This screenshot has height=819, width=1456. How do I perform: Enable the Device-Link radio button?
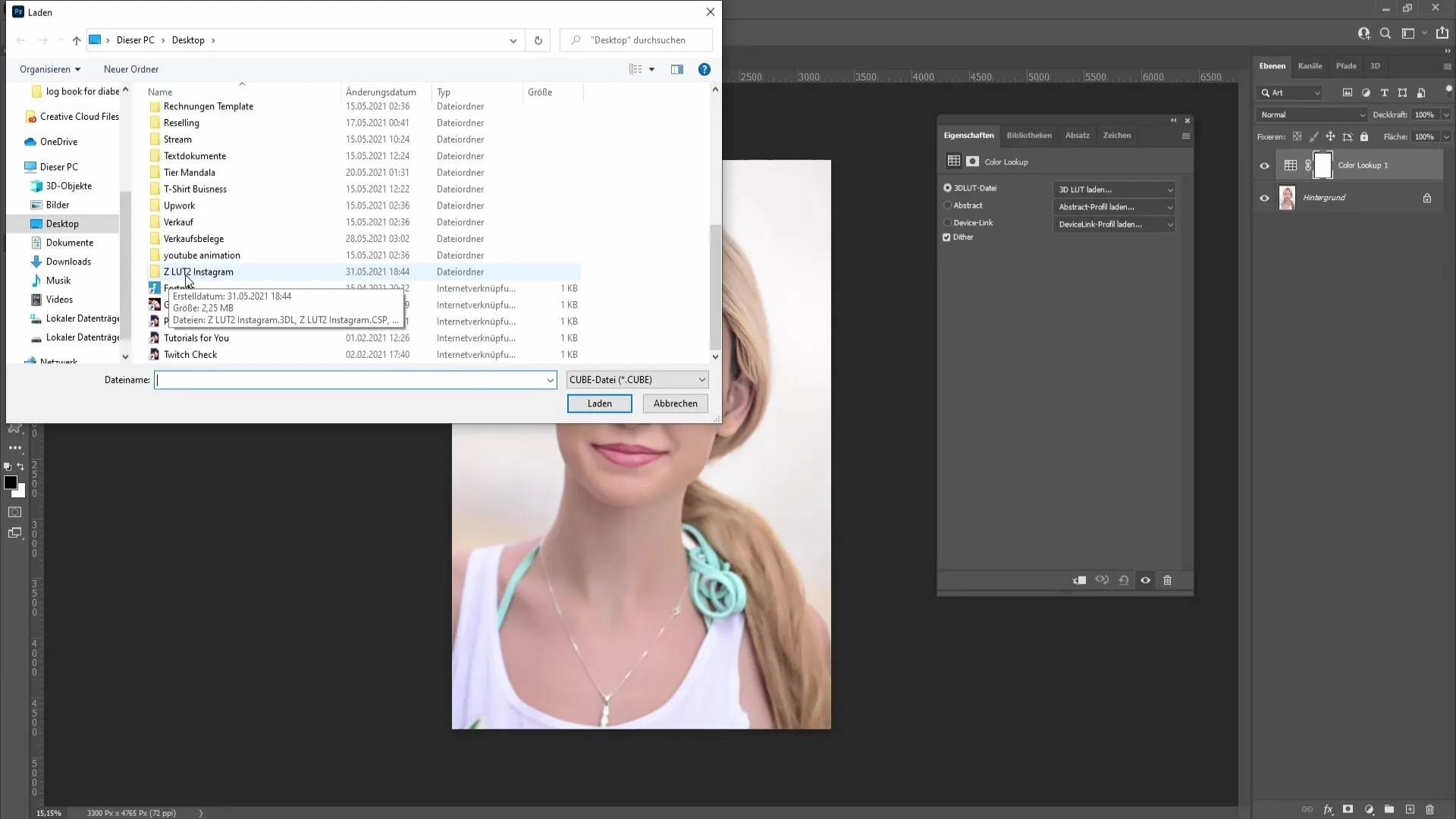[948, 222]
